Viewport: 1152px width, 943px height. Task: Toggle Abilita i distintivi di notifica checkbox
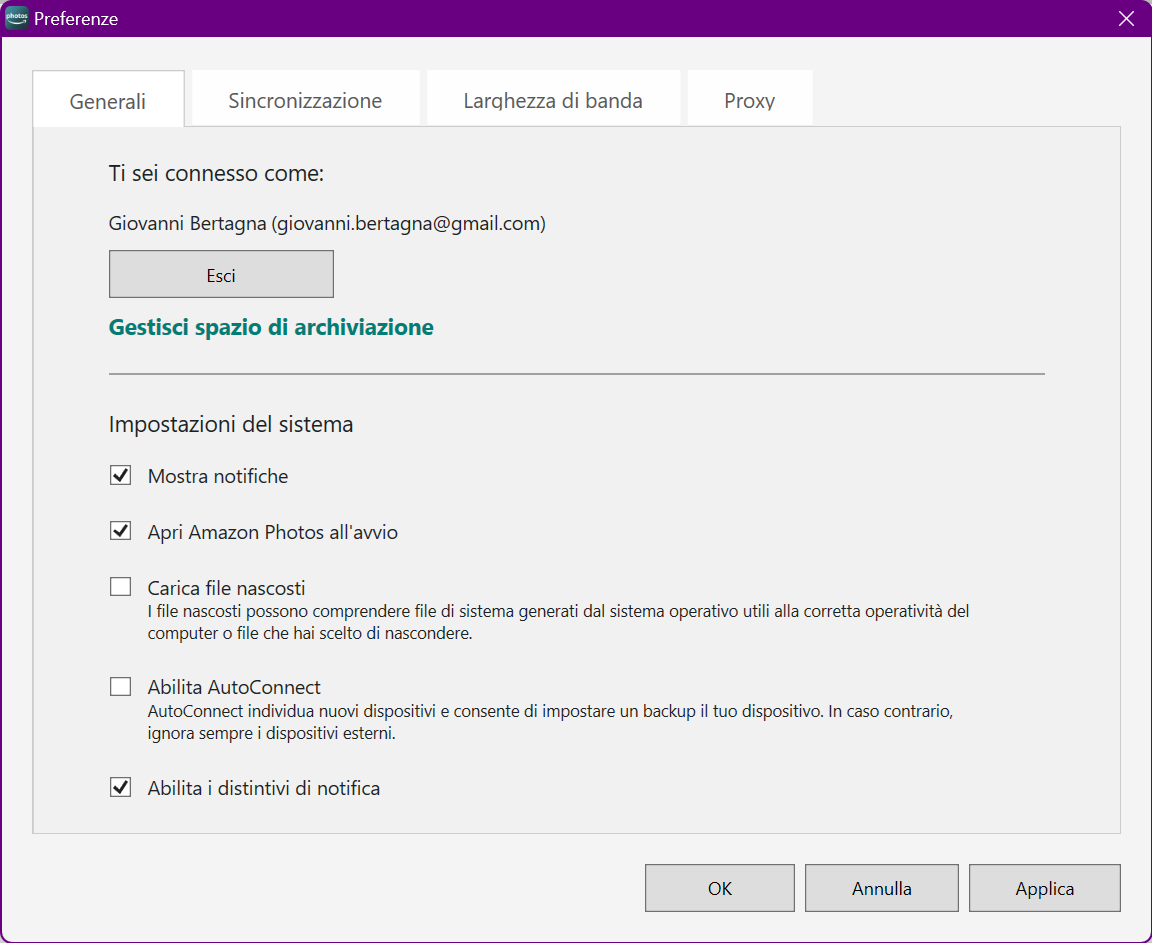click(120, 787)
